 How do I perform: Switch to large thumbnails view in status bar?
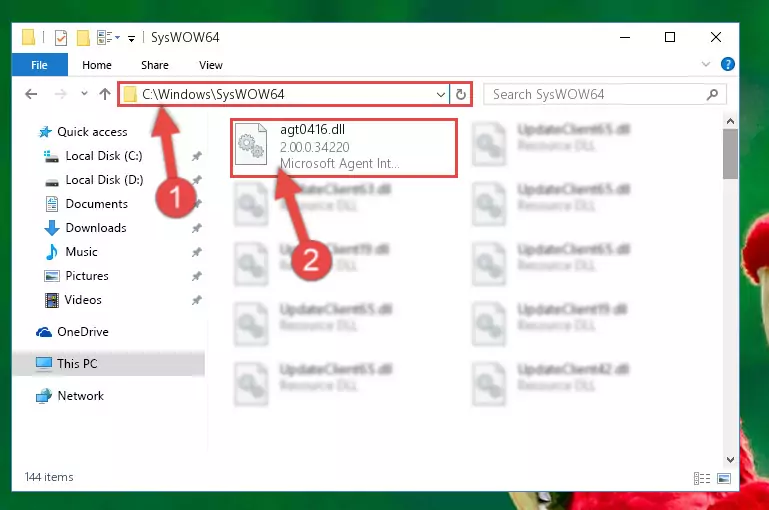724,478
